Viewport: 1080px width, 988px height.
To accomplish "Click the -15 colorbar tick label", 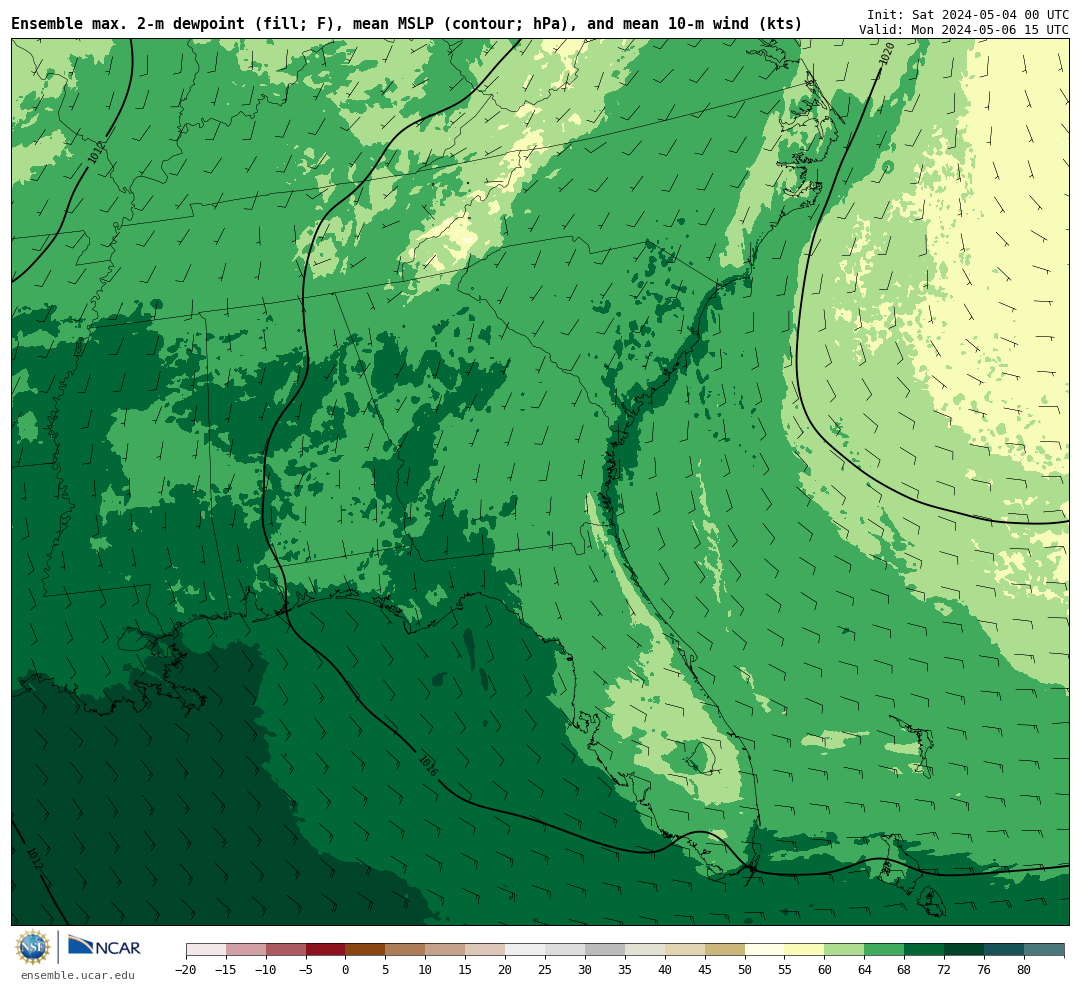I will click(x=226, y=970).
